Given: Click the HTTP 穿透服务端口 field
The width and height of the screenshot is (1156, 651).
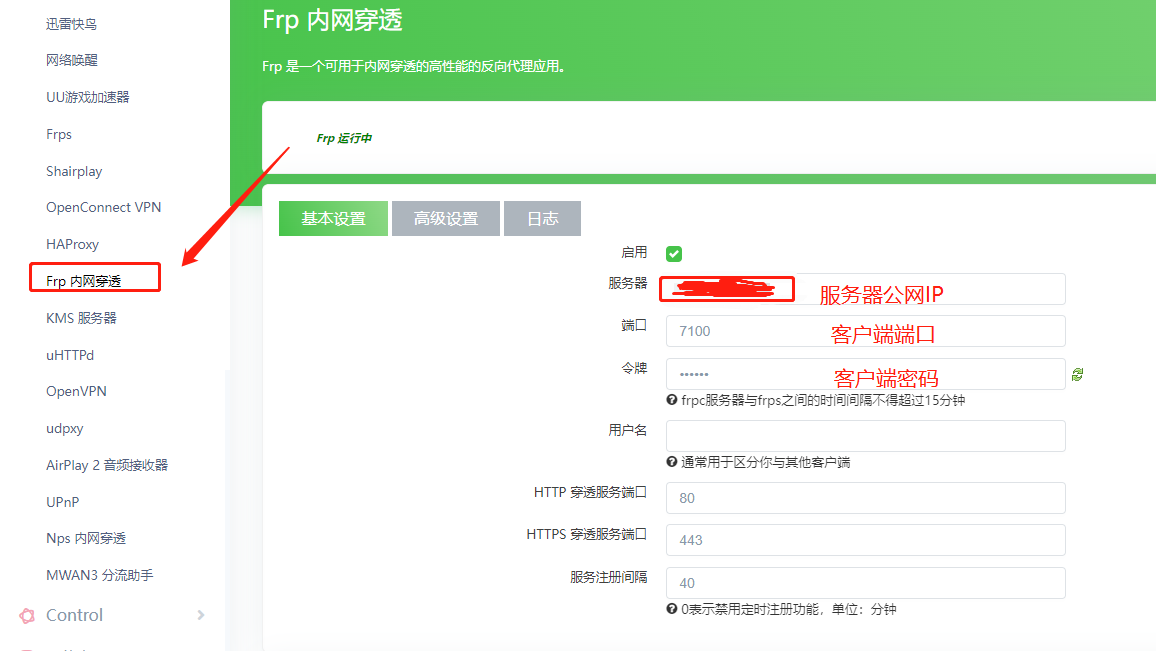Looking at the screenshot, I should pos(866,498).
